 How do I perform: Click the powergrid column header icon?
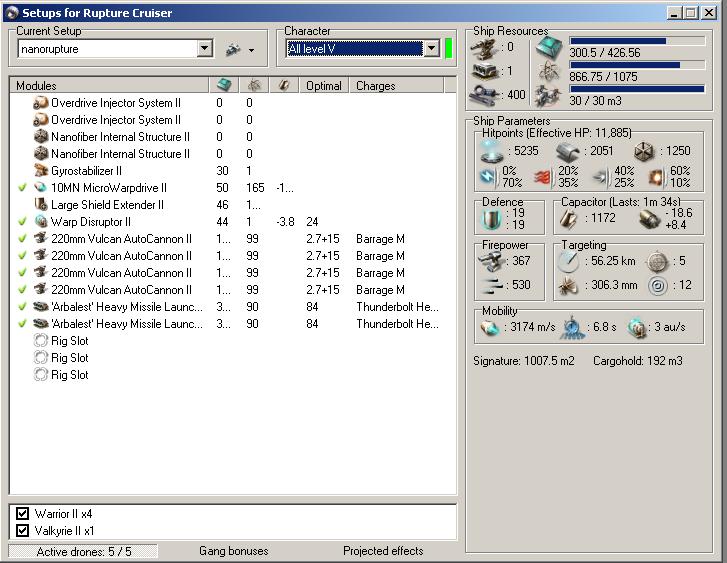tap(254, 85)
